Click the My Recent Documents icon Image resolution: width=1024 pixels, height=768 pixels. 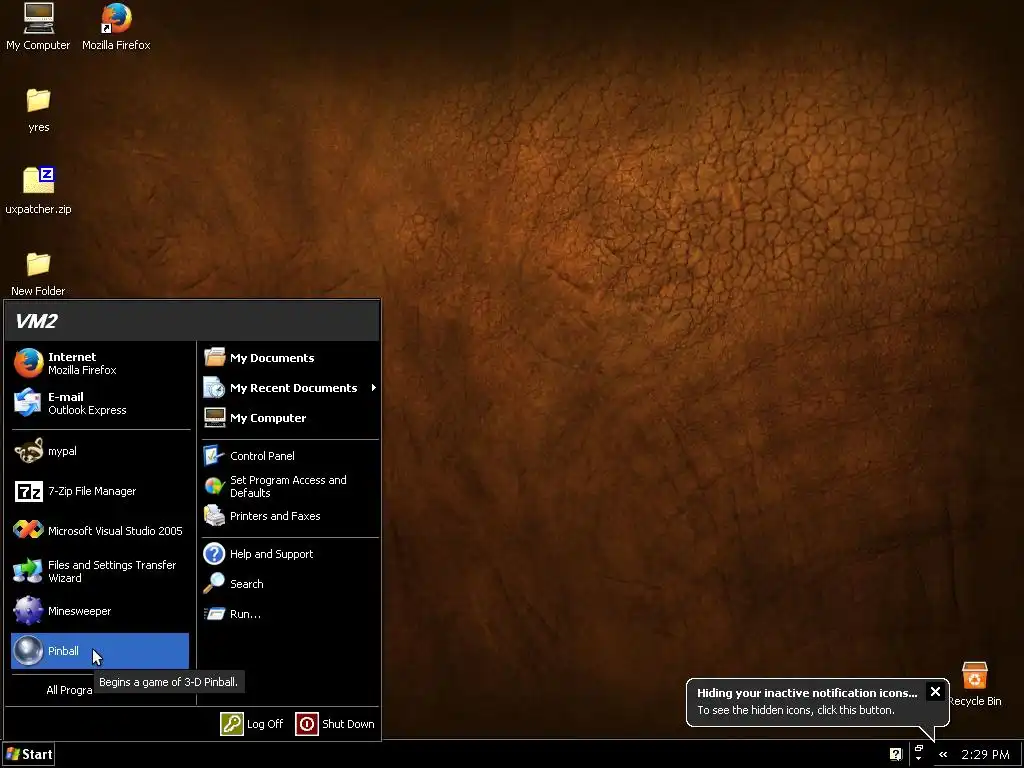pyautogui.click(x=214, y=387)
